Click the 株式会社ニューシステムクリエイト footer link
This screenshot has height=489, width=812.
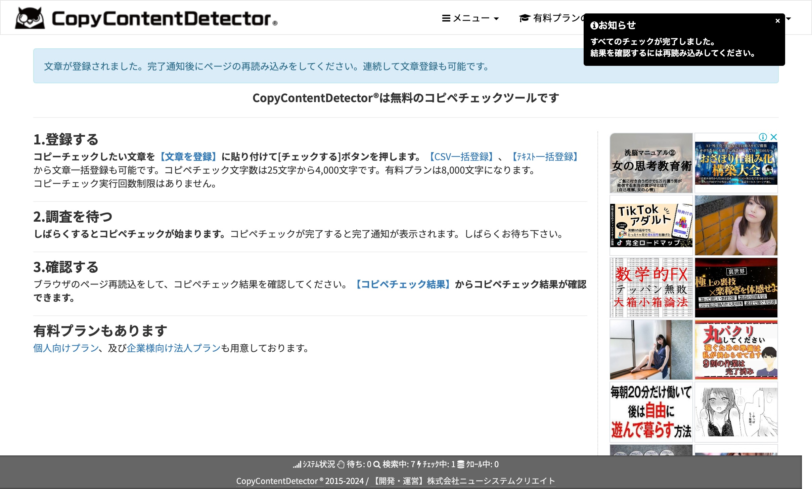point(491,481)
